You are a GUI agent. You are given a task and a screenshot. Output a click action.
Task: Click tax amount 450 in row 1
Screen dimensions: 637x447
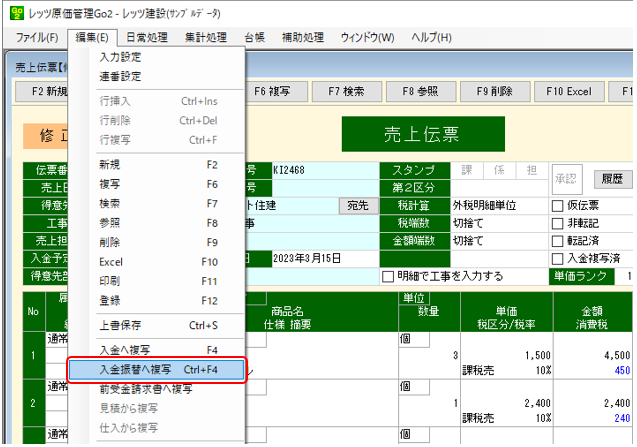click(622, 370)
